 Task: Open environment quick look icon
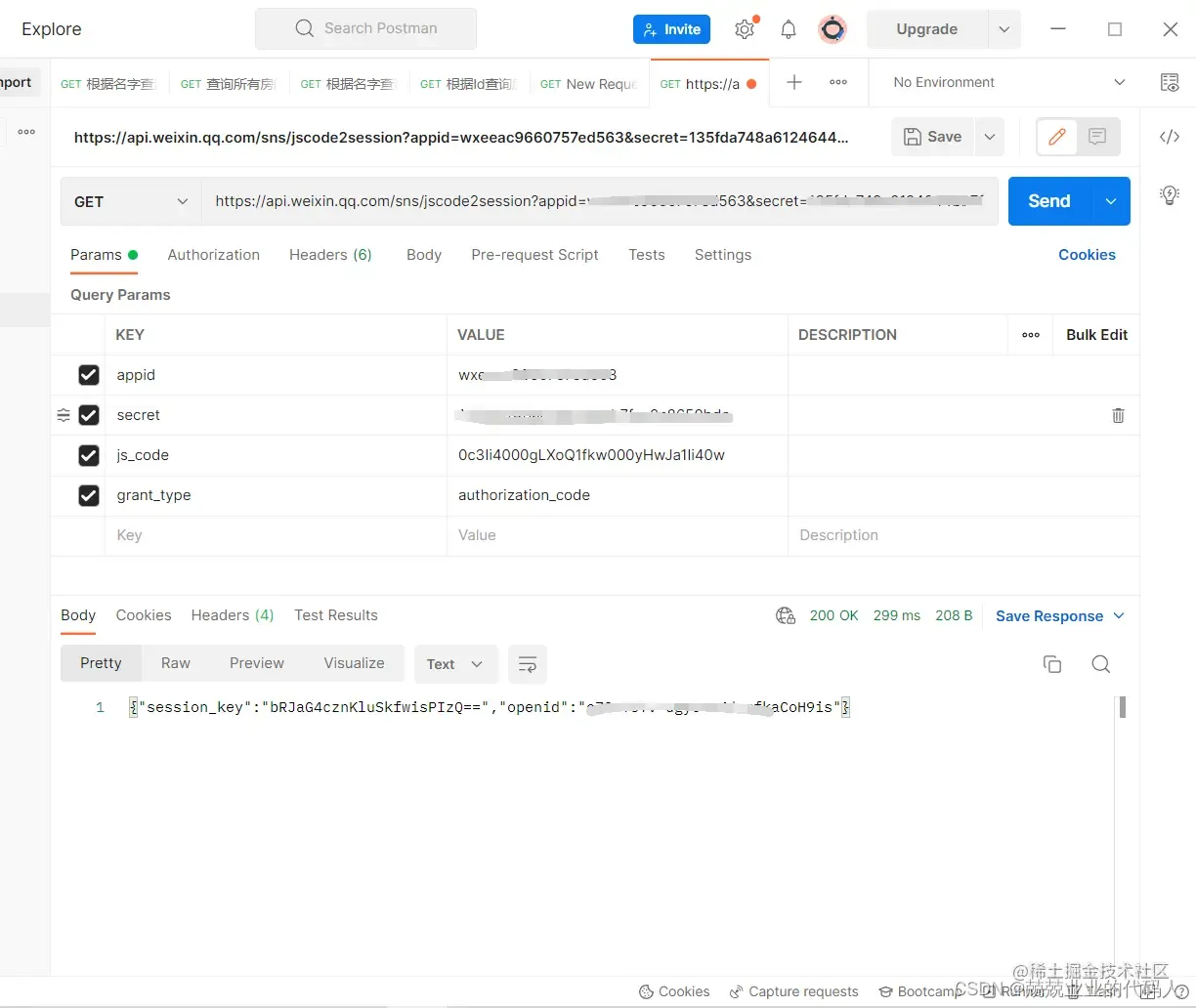pyautogui.click(x=1169, y=83)
